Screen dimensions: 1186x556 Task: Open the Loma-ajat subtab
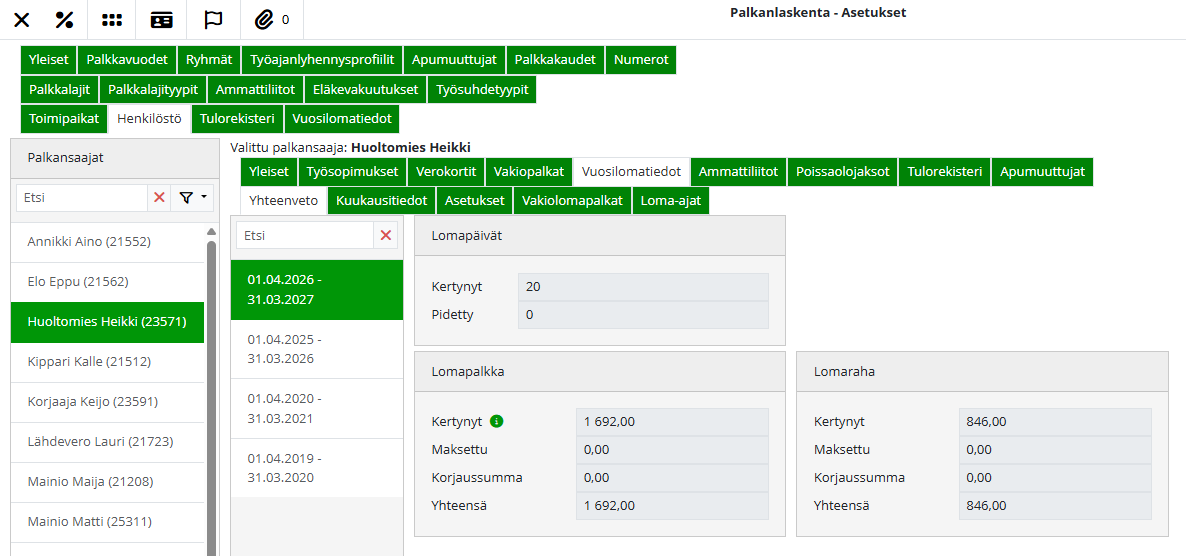(x=671, y=200)
